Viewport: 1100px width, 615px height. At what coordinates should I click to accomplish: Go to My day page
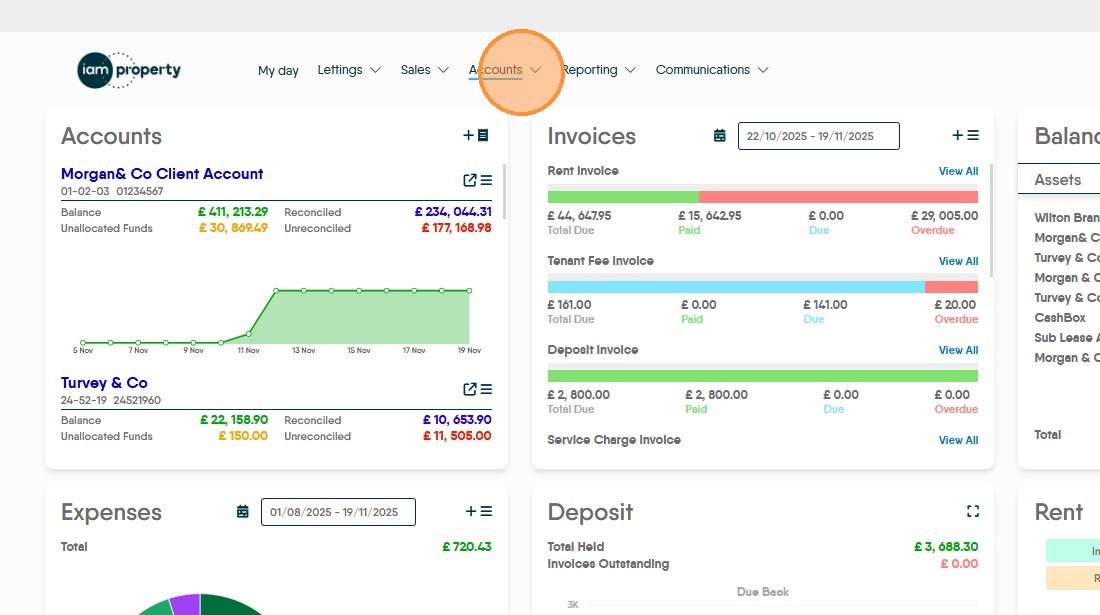pyautogui.click(x=278, y=71)
